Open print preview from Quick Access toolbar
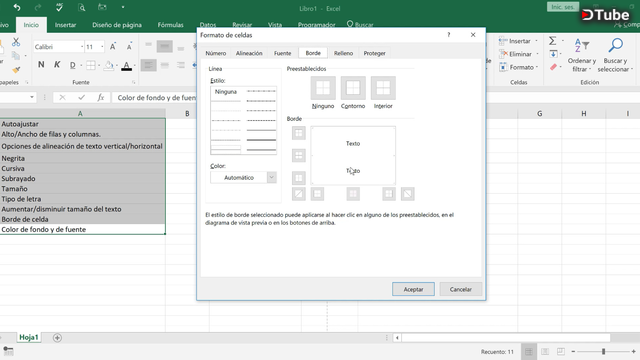The height and width of the screenshot is (360, 640). [82, 7]
